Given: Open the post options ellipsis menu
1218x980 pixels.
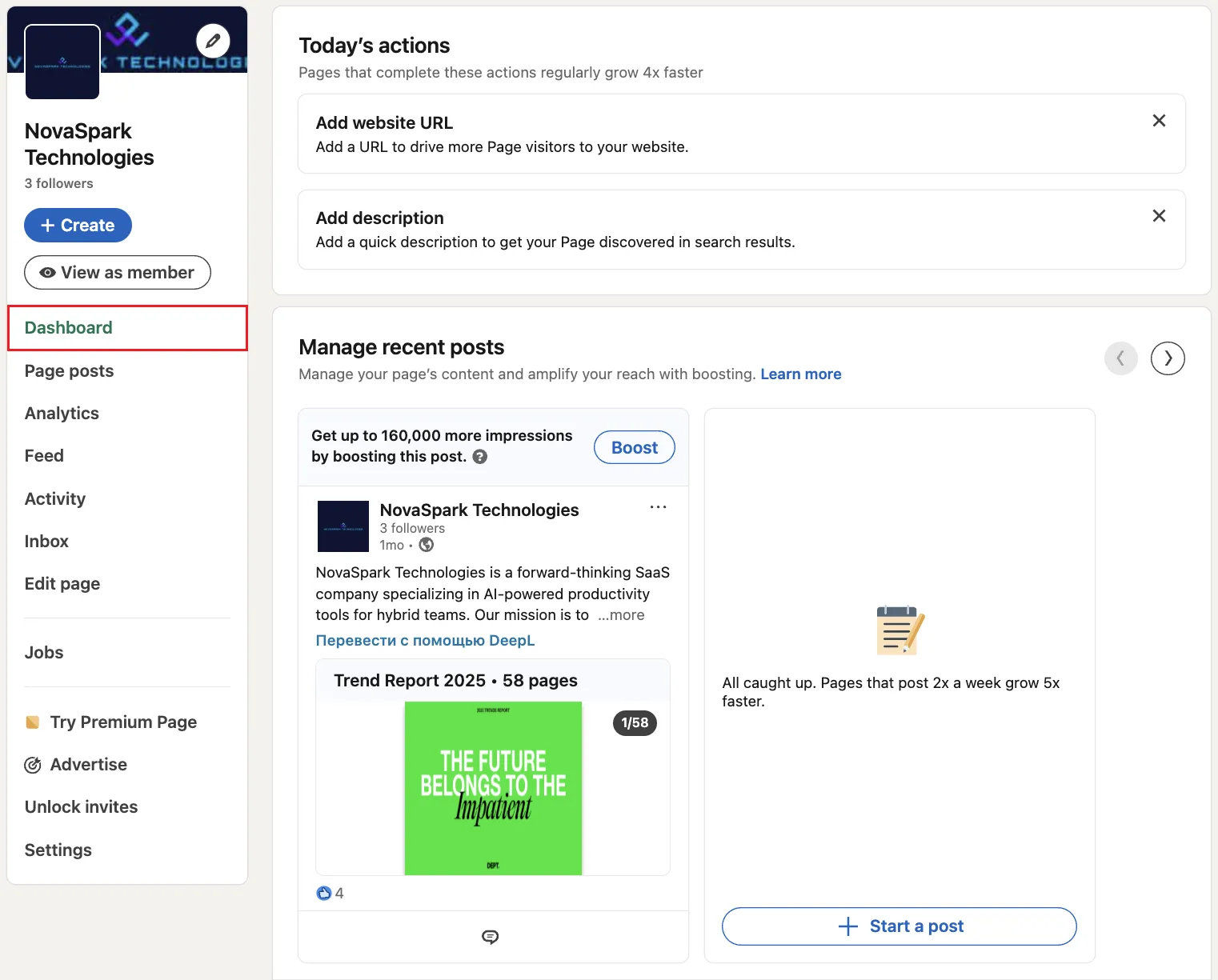Looking at the screenshot, I should pyautogui.click(x=658, y=506).
